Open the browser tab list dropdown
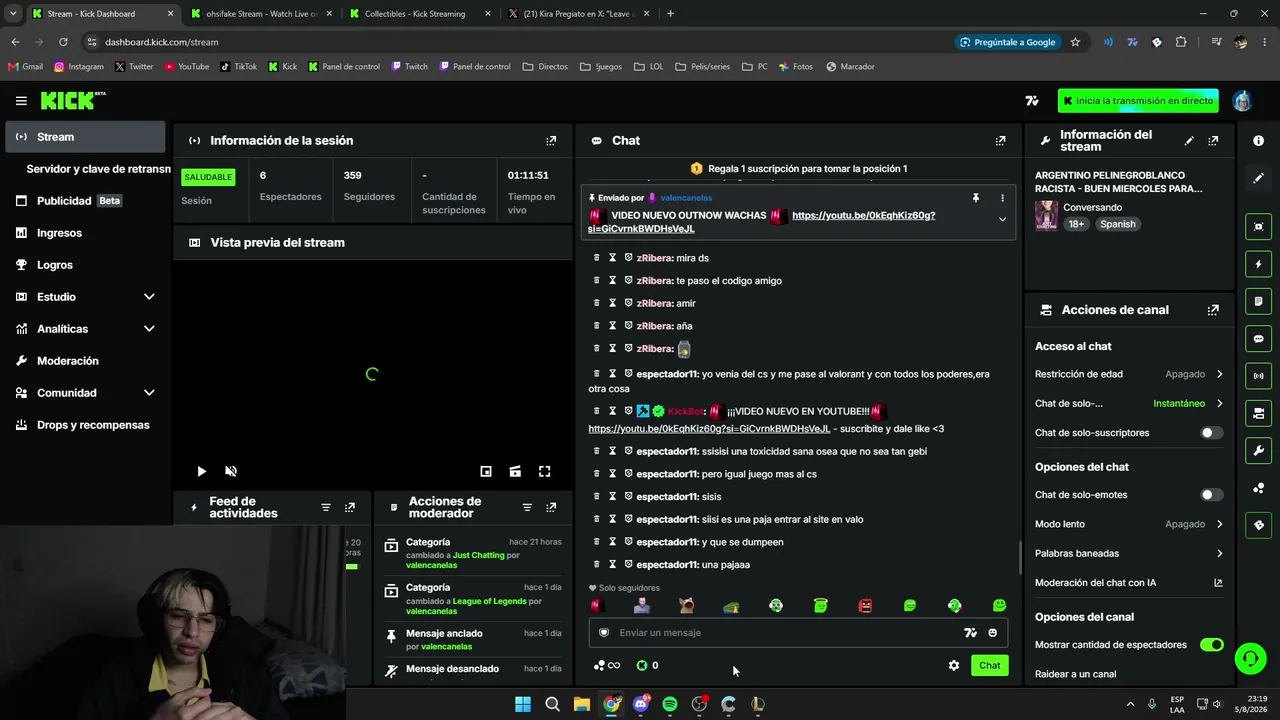Image resolution: width=1280 pixels, height=720 pixels. point(13,14)
